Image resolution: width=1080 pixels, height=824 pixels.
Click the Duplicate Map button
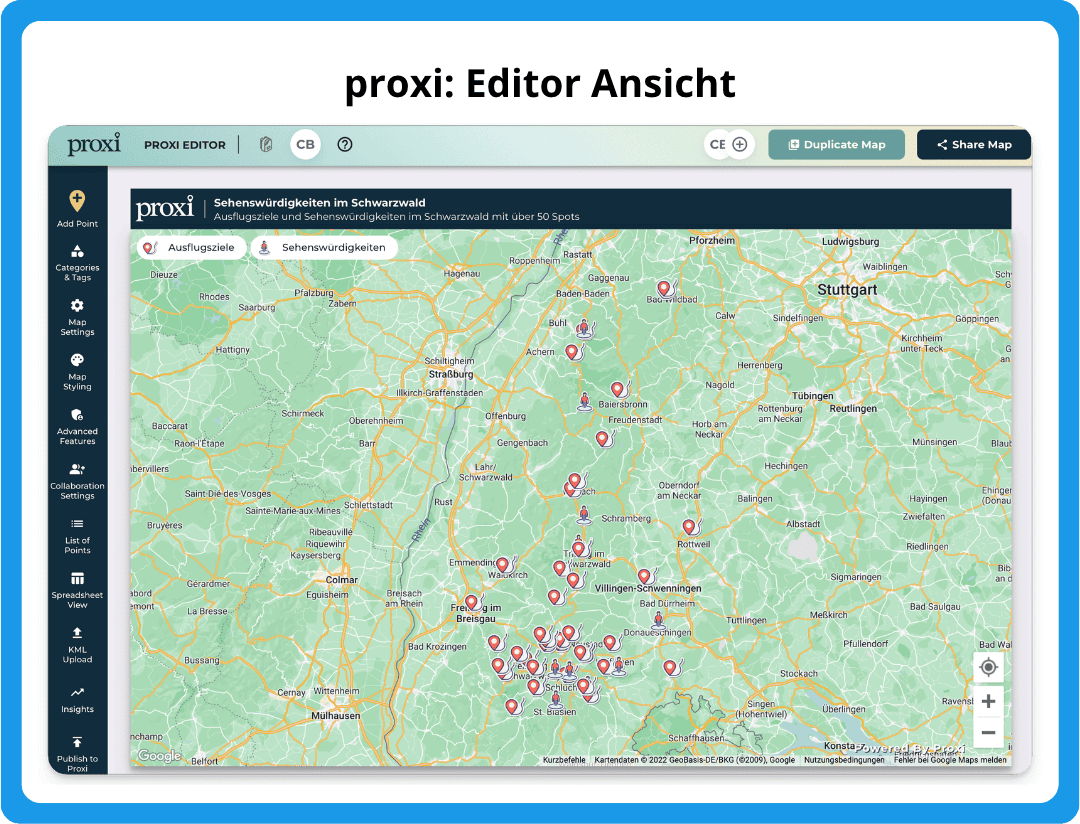(837, 145)
